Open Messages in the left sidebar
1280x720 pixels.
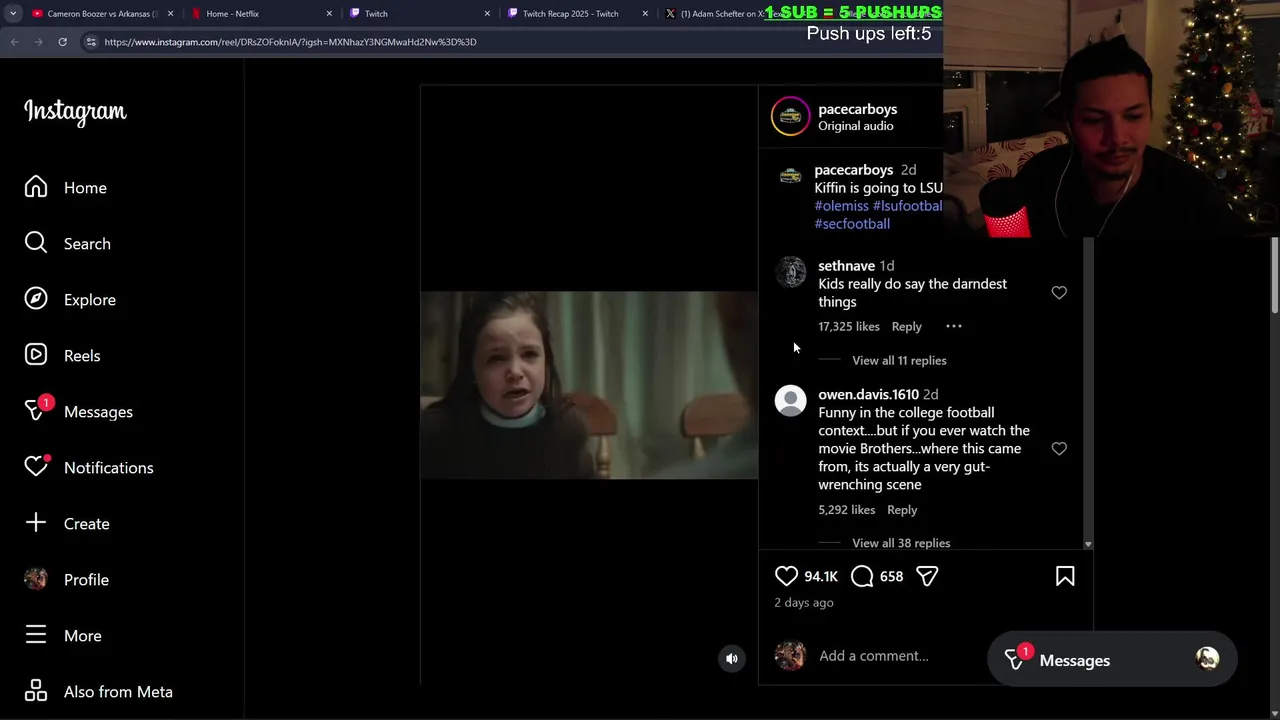[79, 412]
